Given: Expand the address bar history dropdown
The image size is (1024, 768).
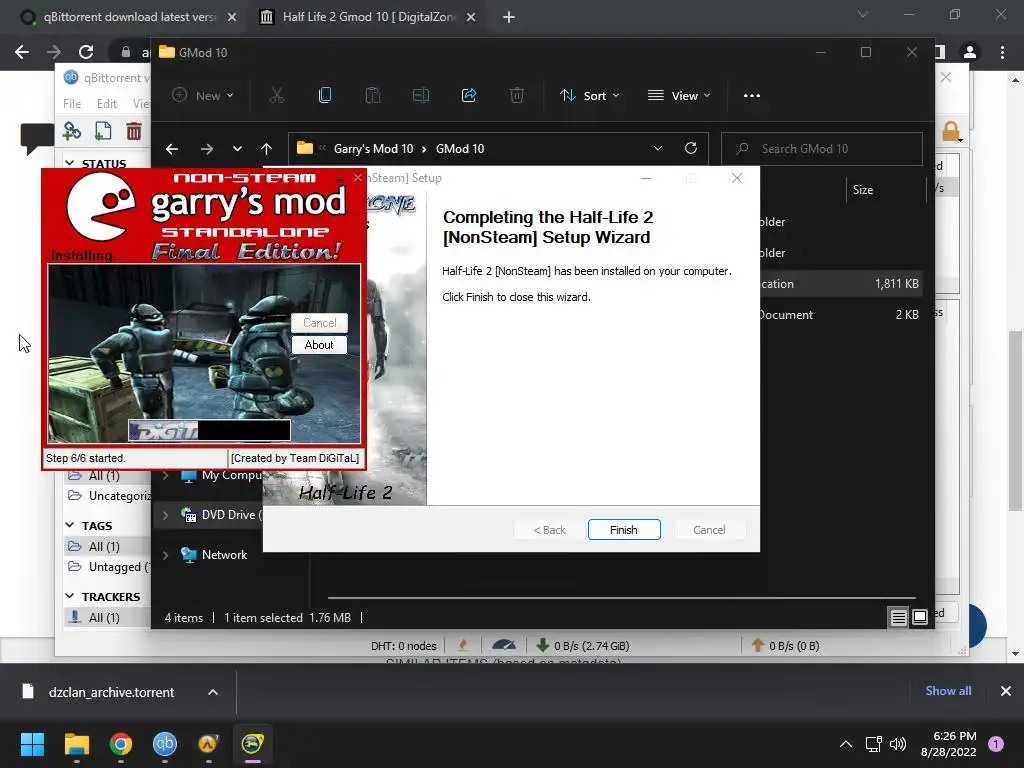Looking at the screenshot, I should point(658,148).
